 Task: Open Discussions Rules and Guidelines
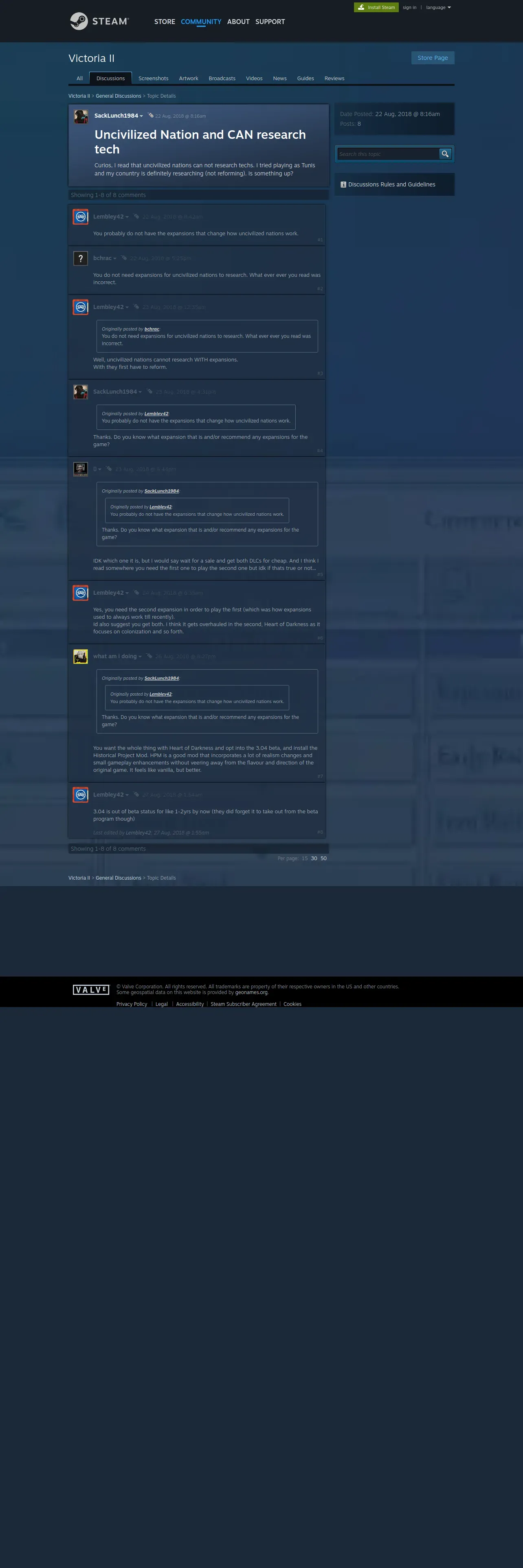391,184
